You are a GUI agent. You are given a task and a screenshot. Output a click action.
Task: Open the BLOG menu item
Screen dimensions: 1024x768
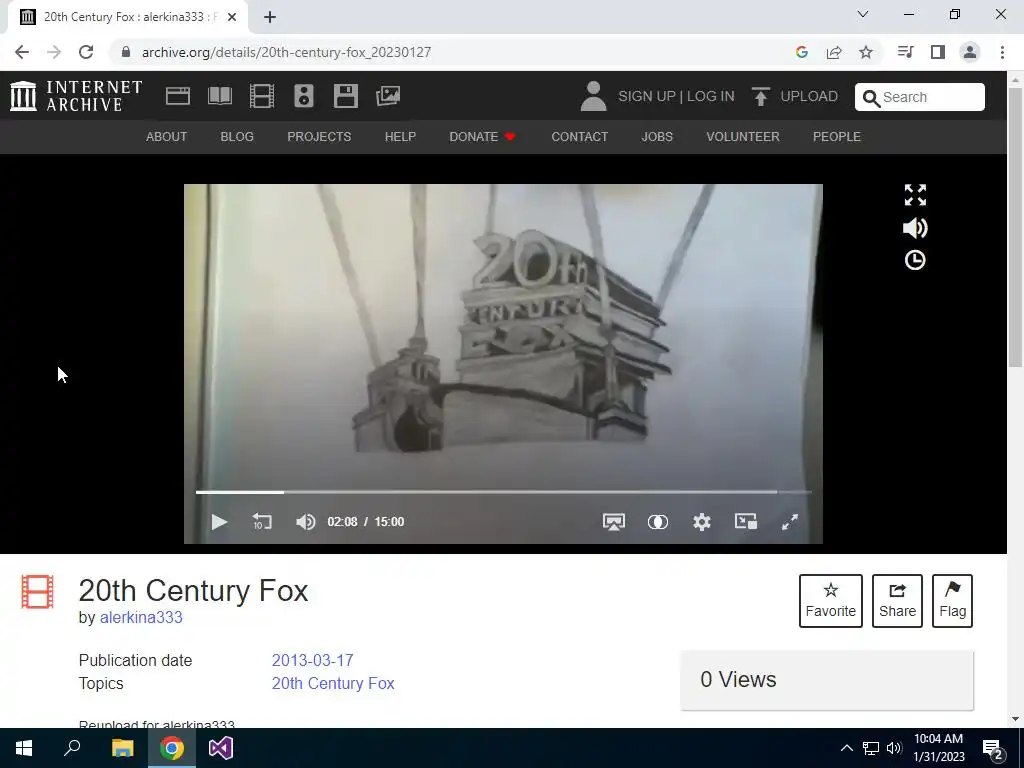(237, 136)
